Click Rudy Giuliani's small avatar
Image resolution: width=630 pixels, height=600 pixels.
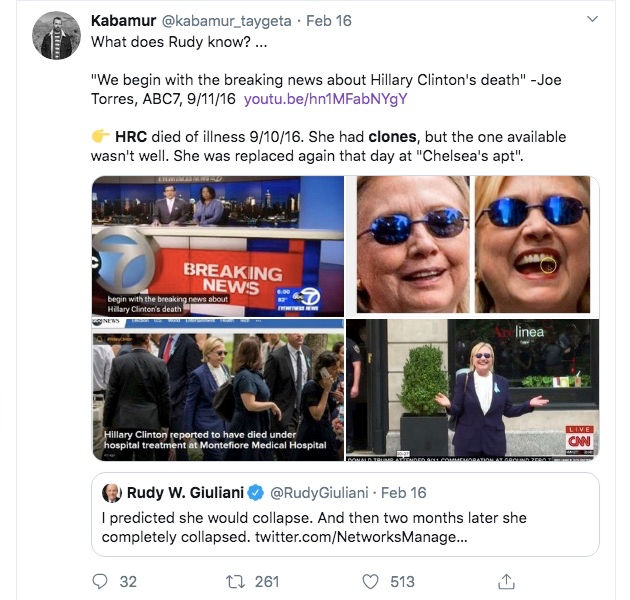coord(112,493)
